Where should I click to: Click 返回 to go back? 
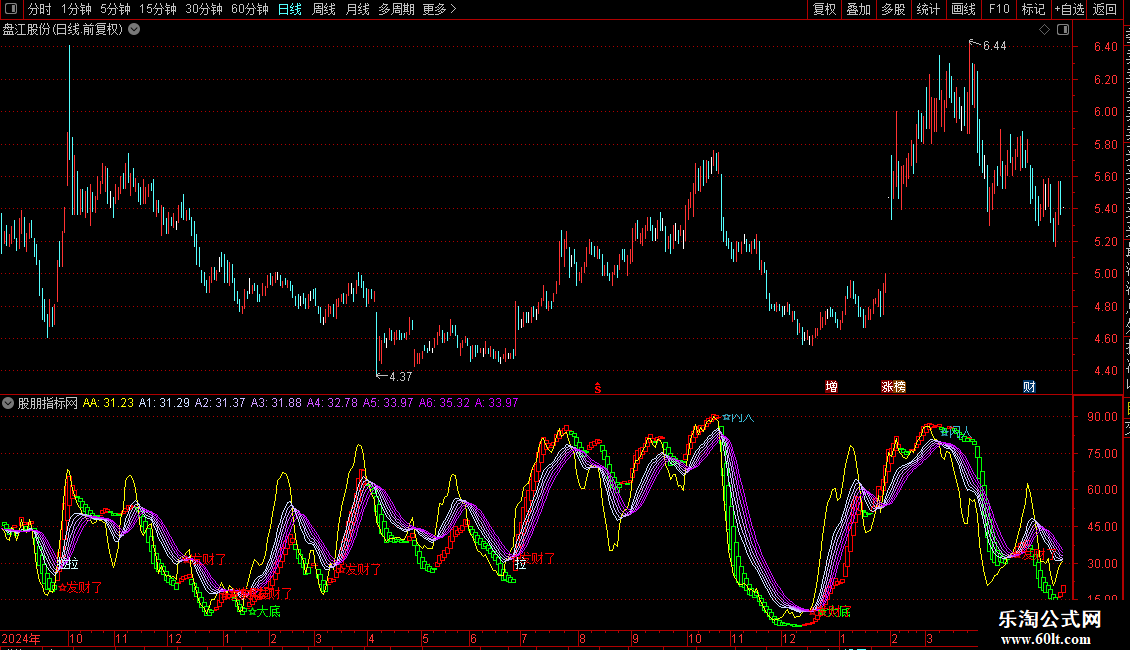(x=1104, y=9)
